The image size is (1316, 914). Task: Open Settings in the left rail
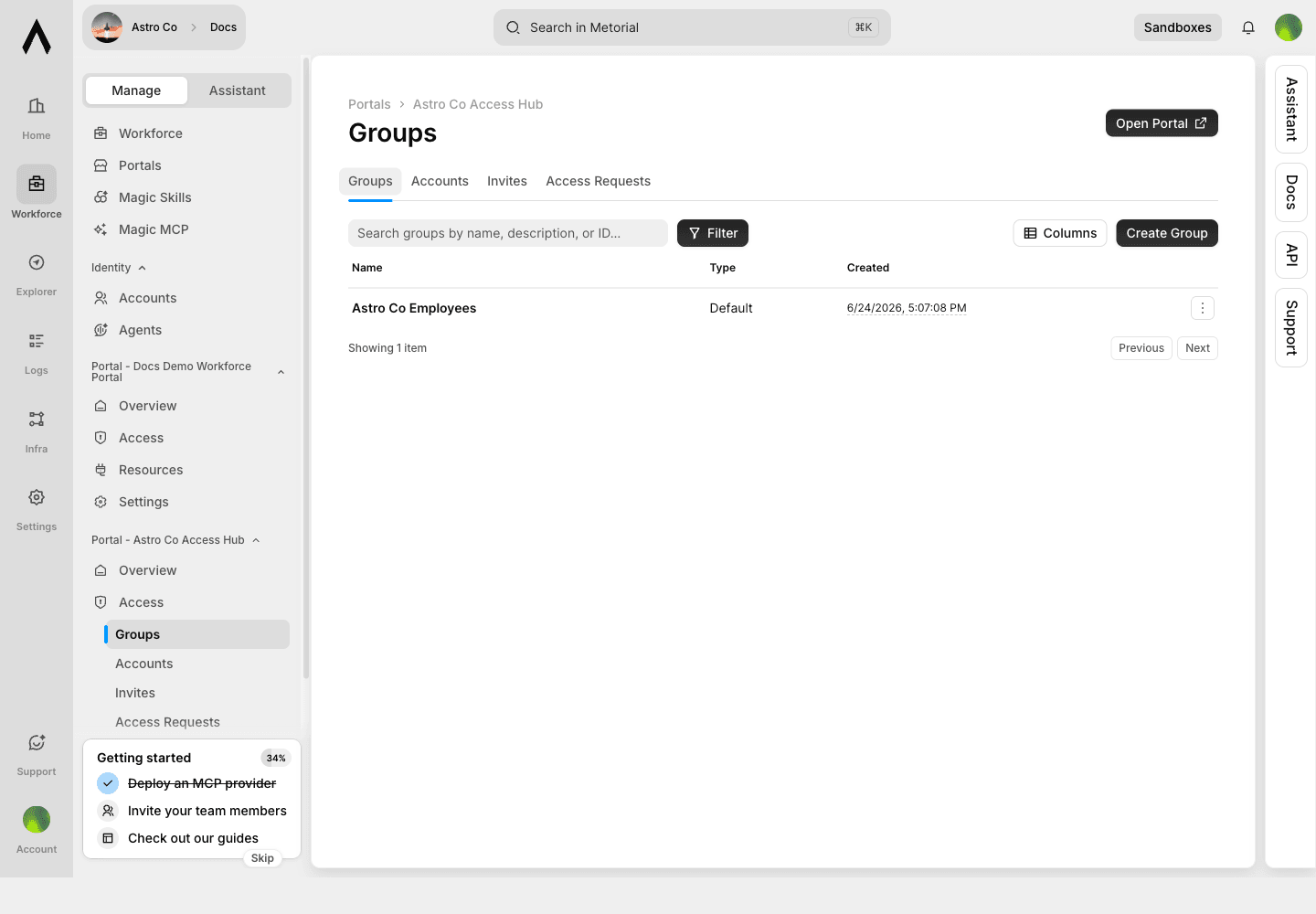[x=37, y=510]
